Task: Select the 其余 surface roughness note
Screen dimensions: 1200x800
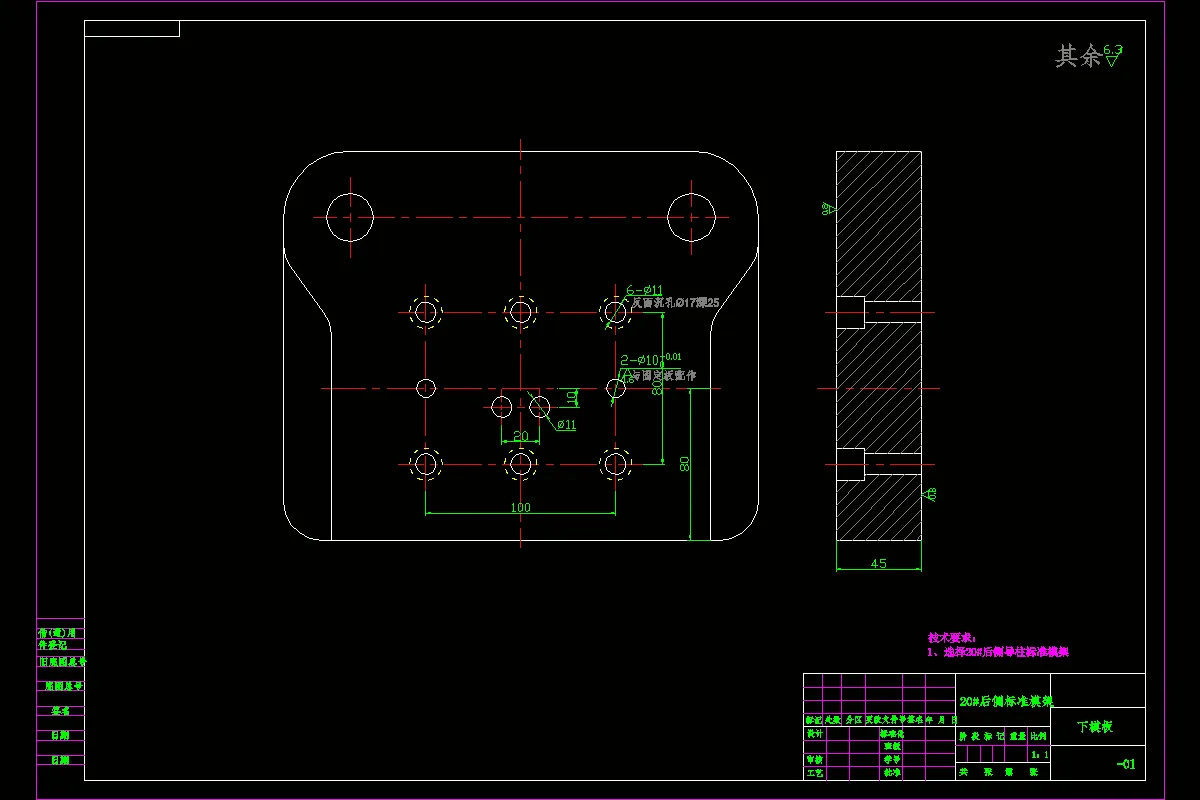Action: coord(1089,56)
